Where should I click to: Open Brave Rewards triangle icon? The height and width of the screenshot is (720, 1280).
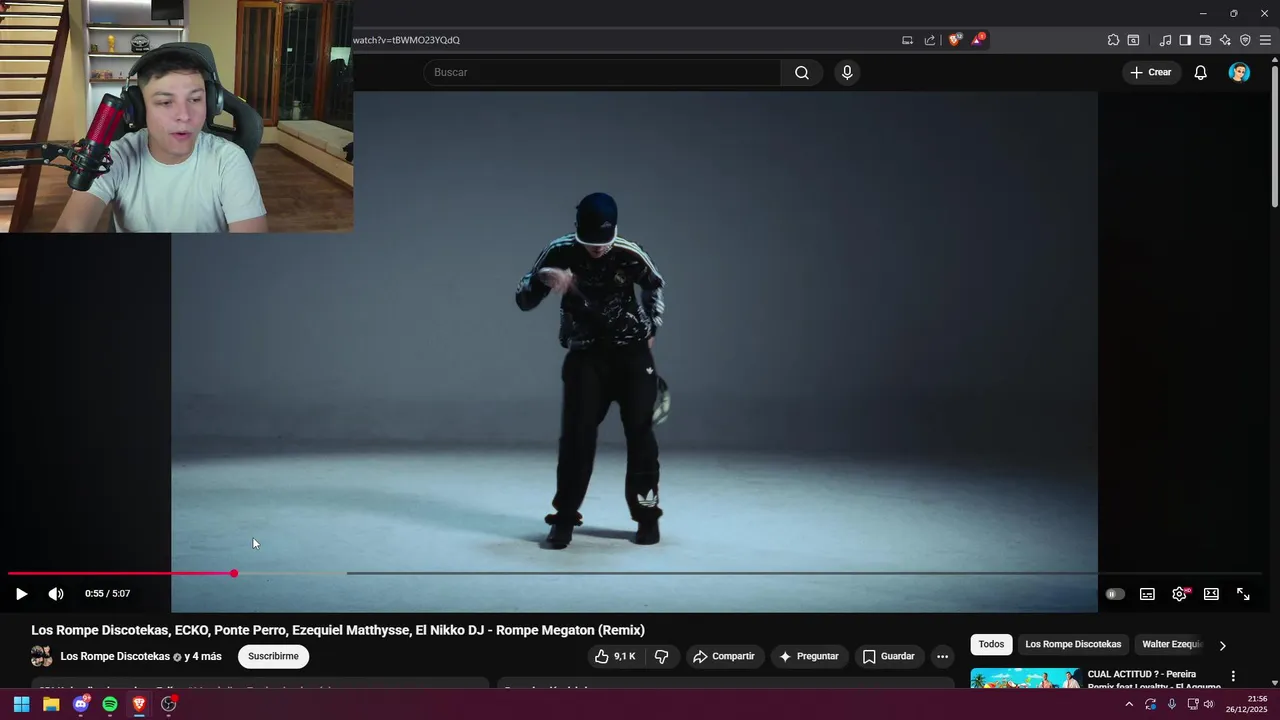coord(978,40)
